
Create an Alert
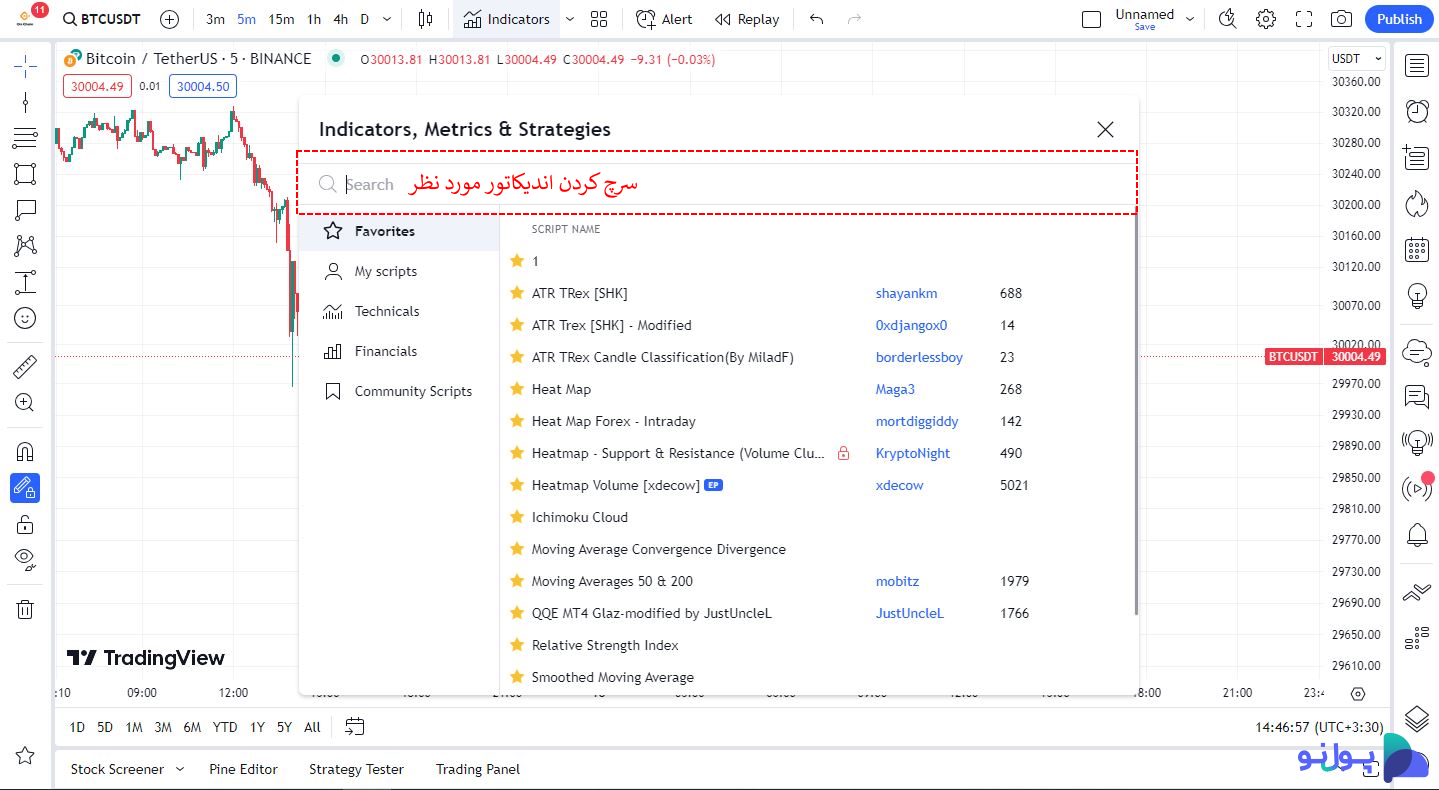[x=664, y=19]
